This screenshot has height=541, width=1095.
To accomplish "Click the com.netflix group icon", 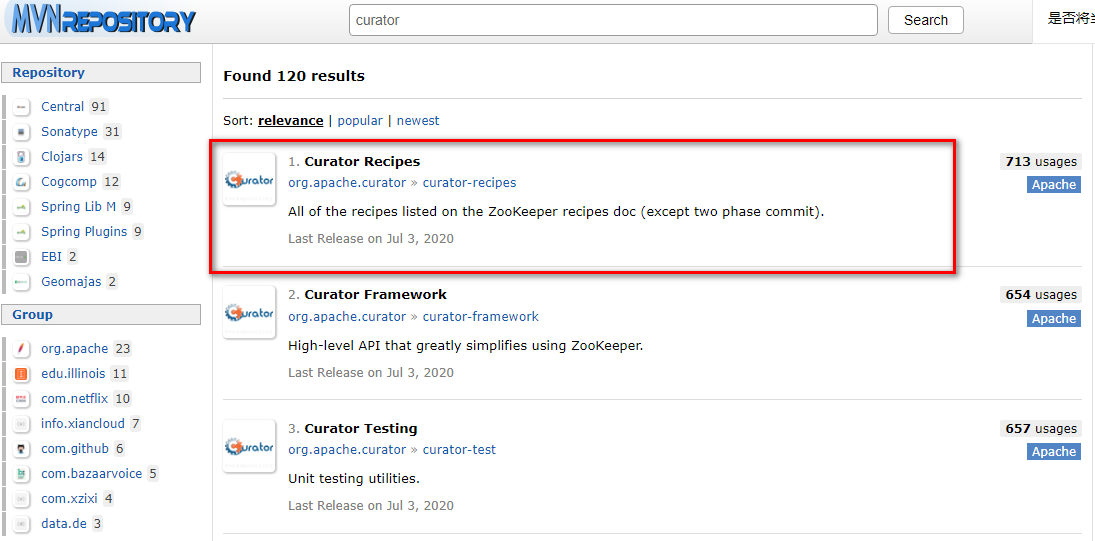I will pyautogui.click(x=22, y=399).
